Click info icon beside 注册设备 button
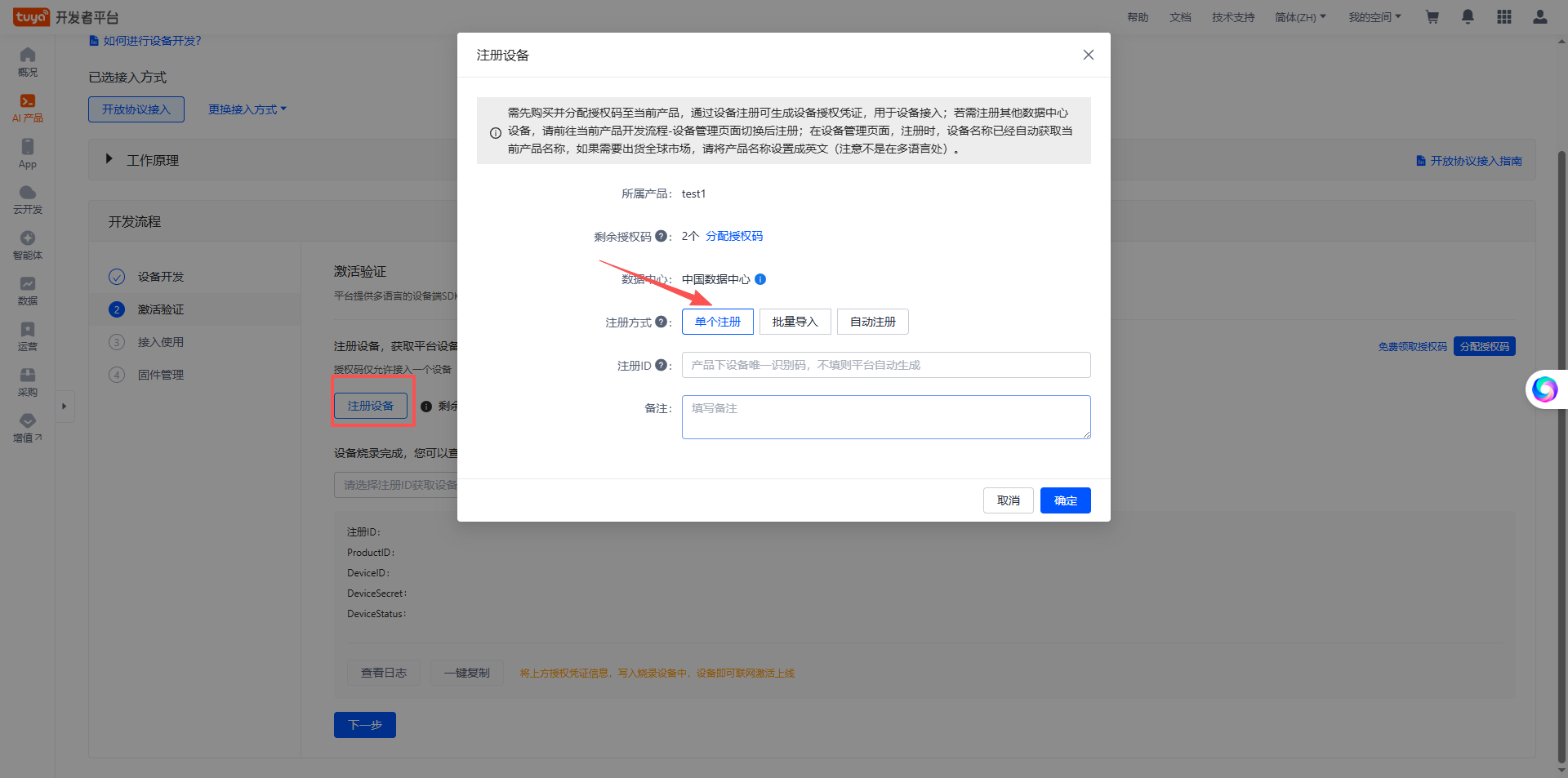Image resolution: width=1568 pixels, height=778 pixels. (426, 407)
